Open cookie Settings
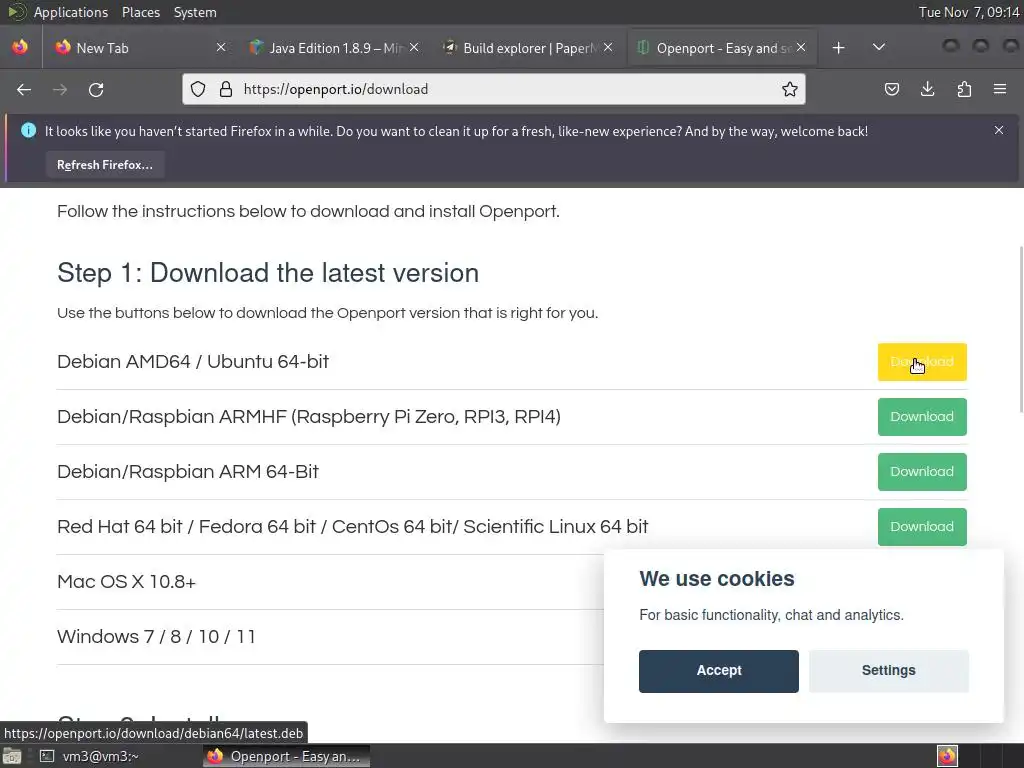 click(x=888, y=671)
